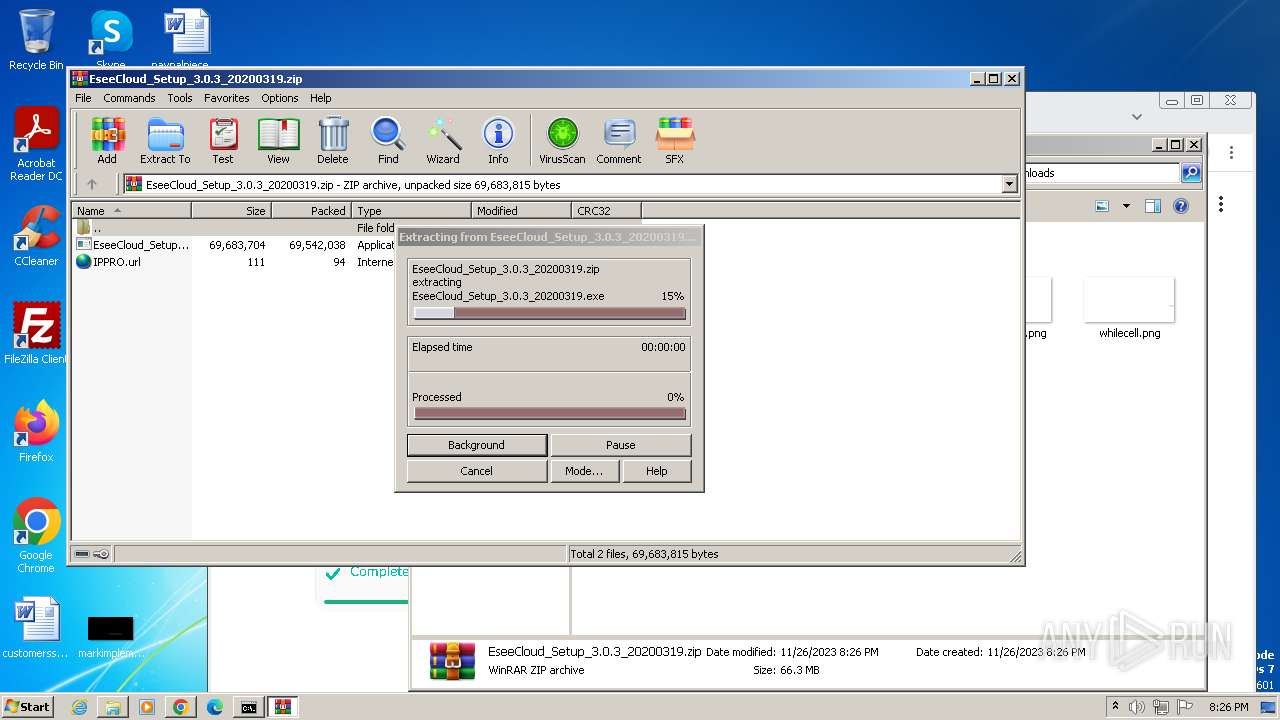Go up one folder level arrow
Viewport: 1280px width, 720px height.
[x=92, y=184]
